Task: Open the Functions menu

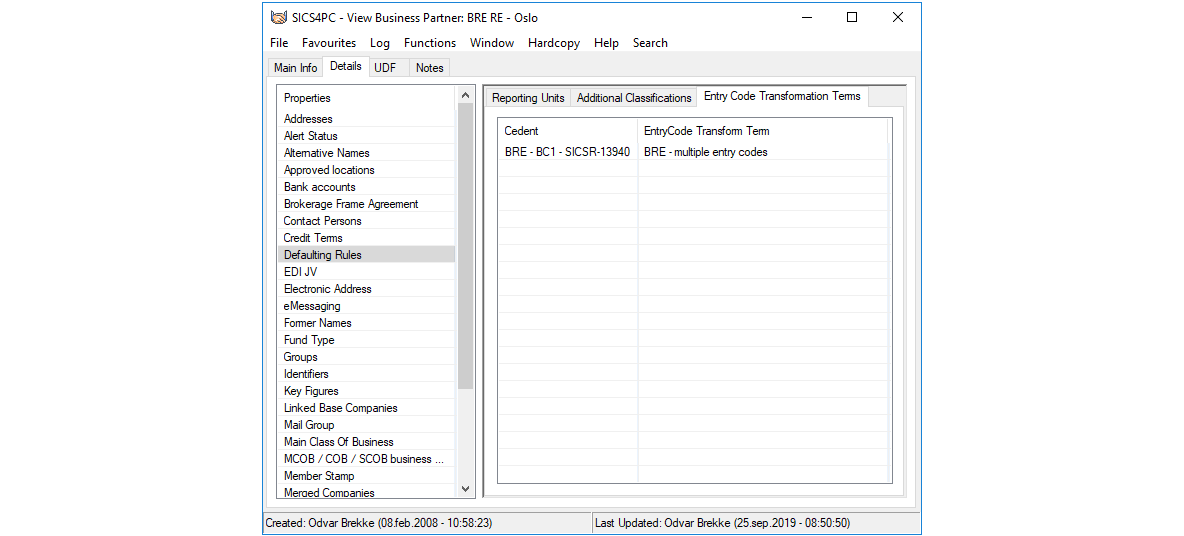Action: 429,43
